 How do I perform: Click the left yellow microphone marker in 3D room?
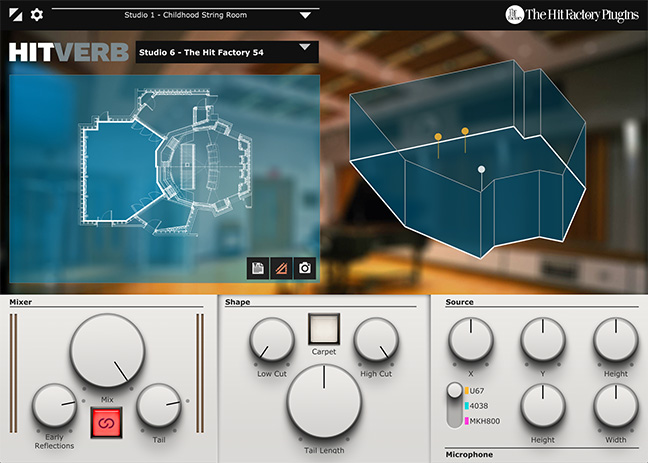[438, 137]
